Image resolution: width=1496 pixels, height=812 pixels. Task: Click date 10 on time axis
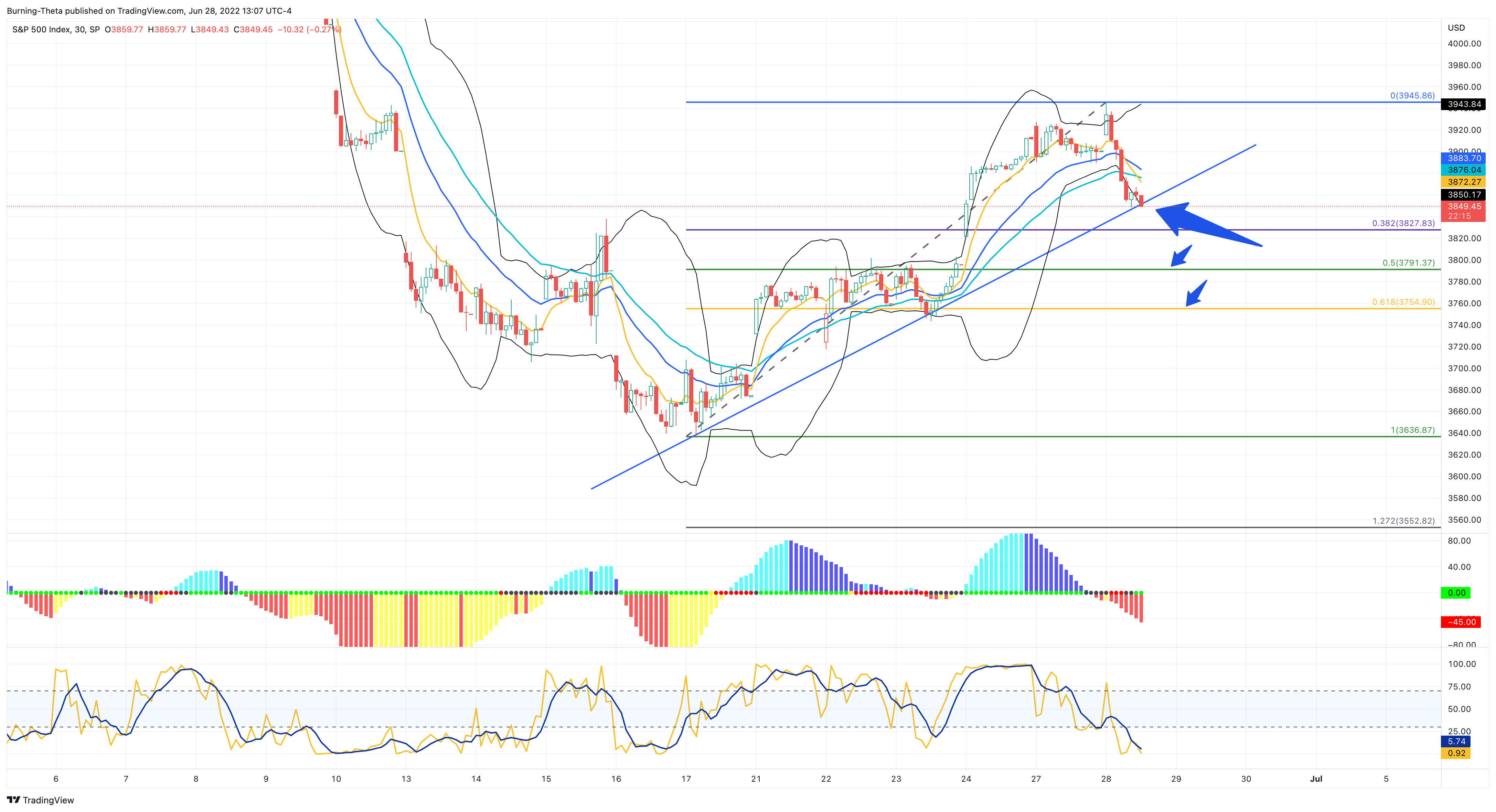pyautogui.click(x=336, y=779)
